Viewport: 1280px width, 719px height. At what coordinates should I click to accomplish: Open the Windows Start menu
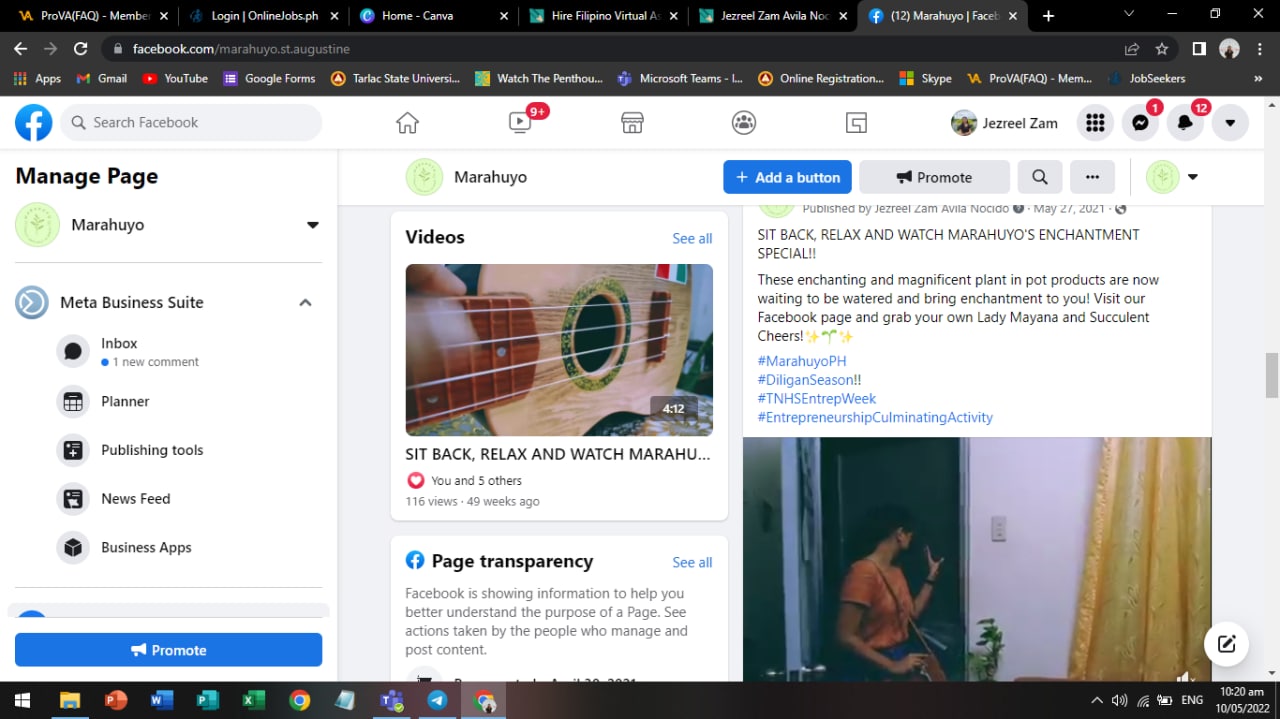pyautogui.click(x=22, y=700)
